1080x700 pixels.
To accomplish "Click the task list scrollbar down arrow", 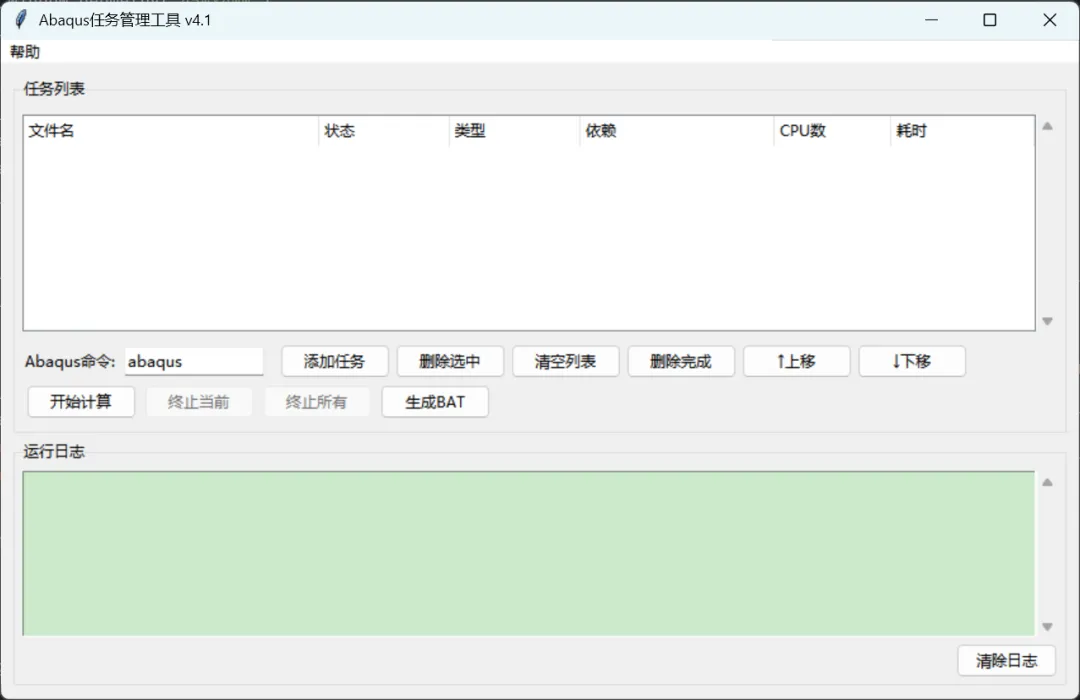I will (1048, 321).
